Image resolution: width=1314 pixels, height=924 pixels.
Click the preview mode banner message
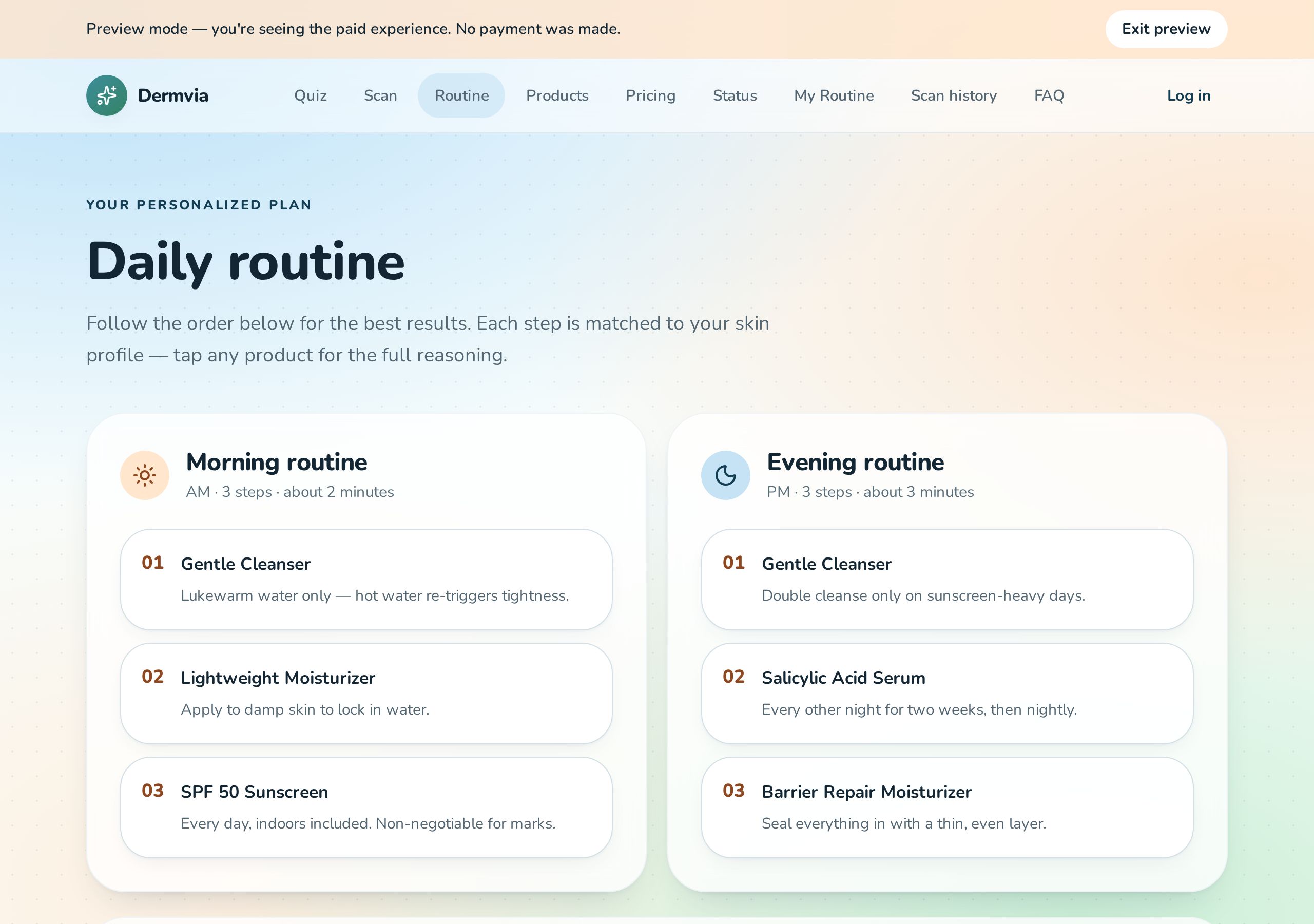click(x=353, y=29)
